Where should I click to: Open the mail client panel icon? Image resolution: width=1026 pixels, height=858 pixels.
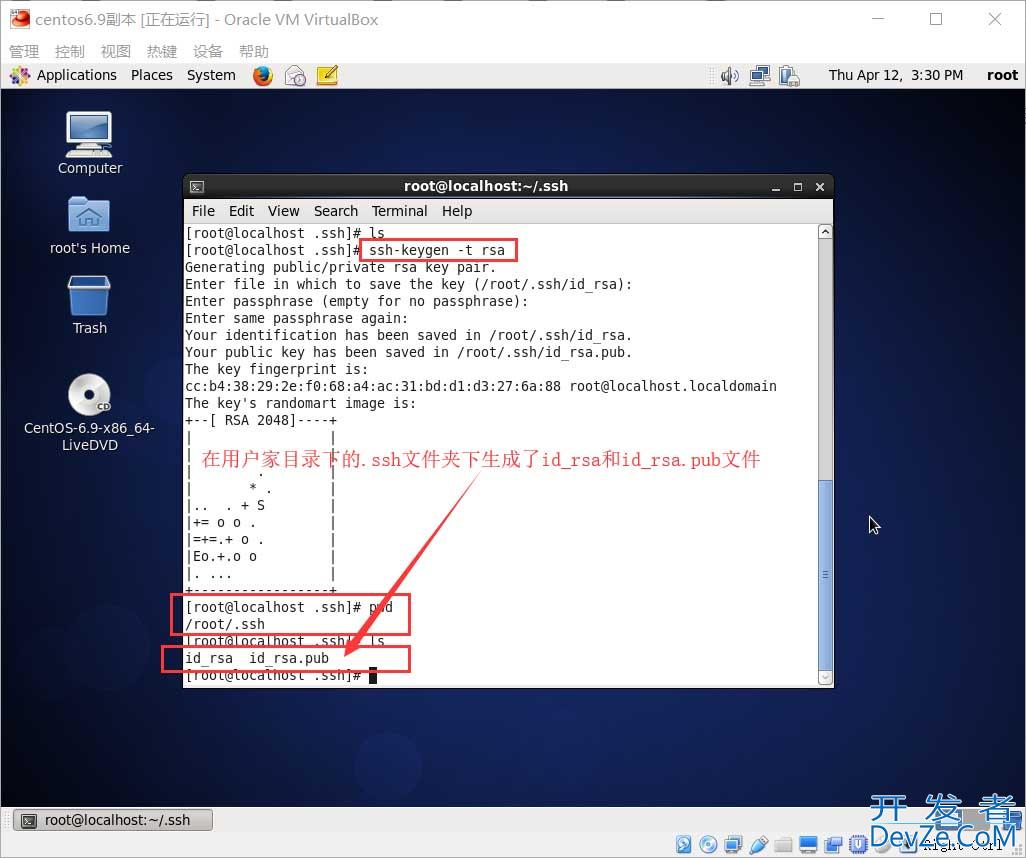point(295,75)
